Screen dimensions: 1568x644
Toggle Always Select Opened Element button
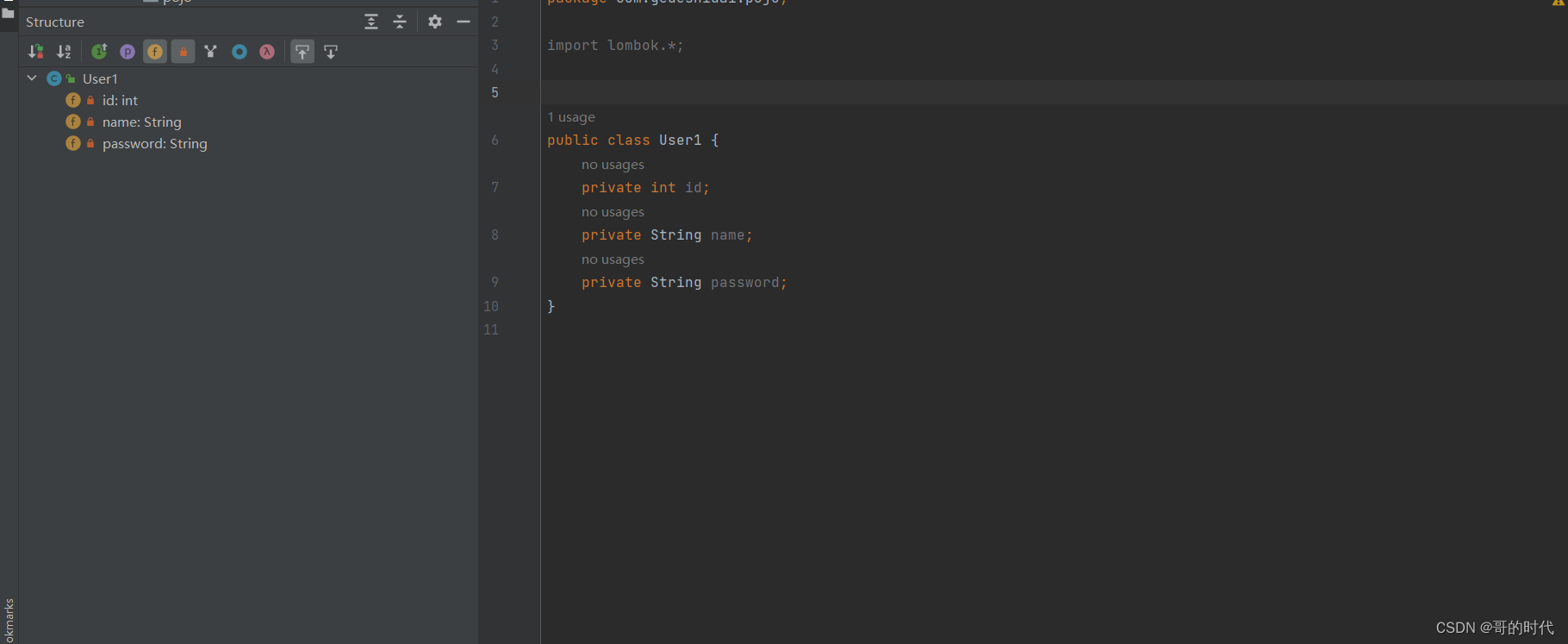[302, 52]
